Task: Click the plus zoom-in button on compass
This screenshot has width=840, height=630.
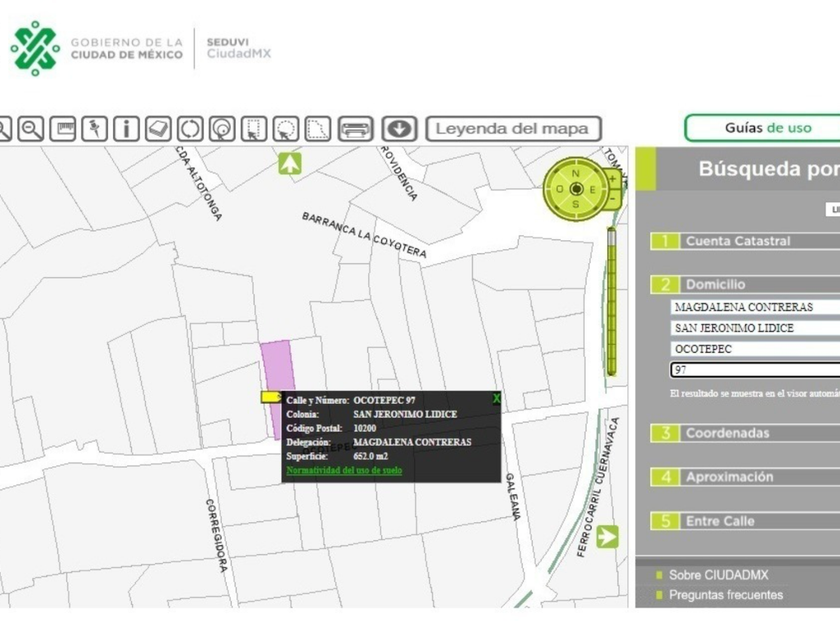Action: (612, 179)
